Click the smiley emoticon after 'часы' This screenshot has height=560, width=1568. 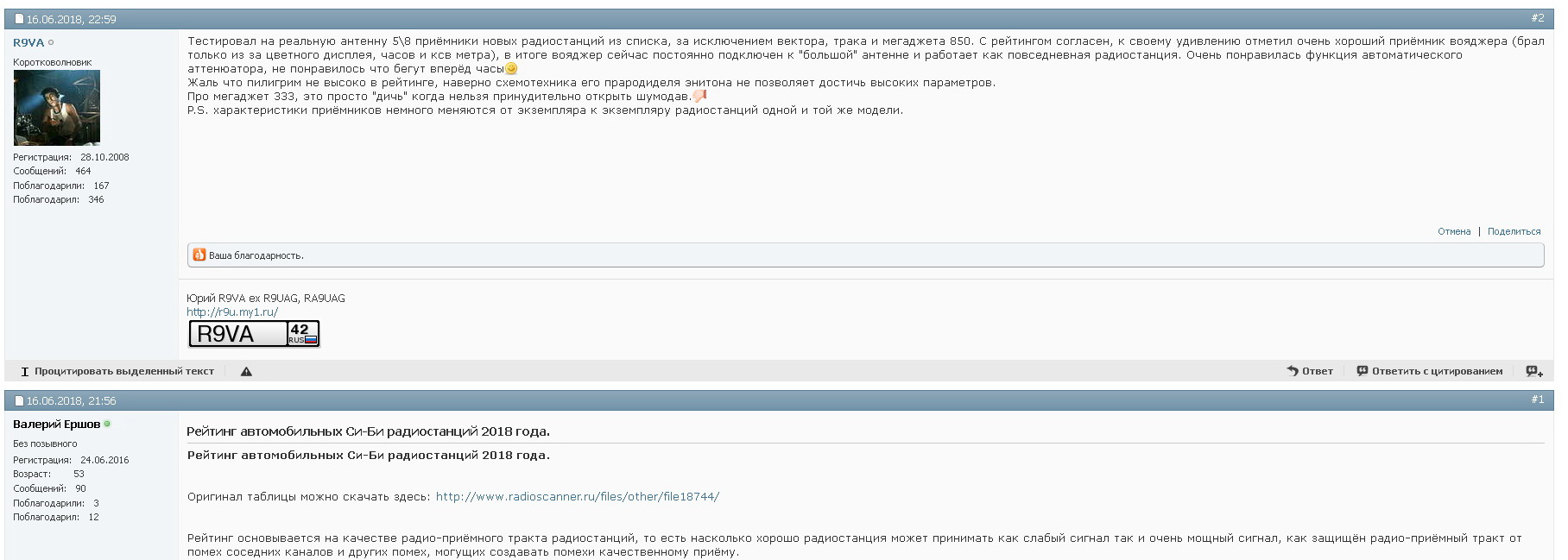511,69
